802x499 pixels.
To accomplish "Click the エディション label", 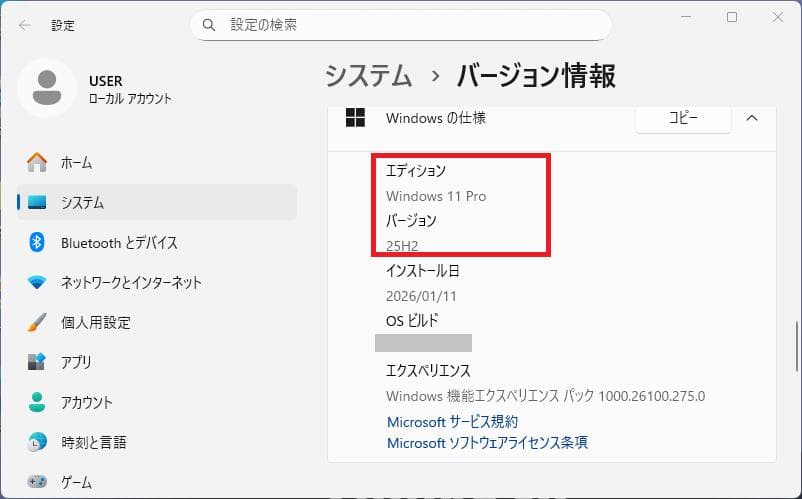I will [416, 170].
